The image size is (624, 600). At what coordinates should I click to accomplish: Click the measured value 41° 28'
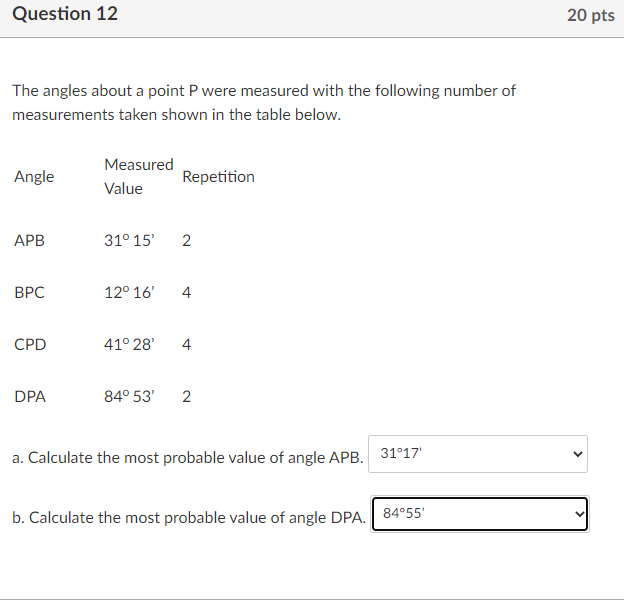(129, 345)
